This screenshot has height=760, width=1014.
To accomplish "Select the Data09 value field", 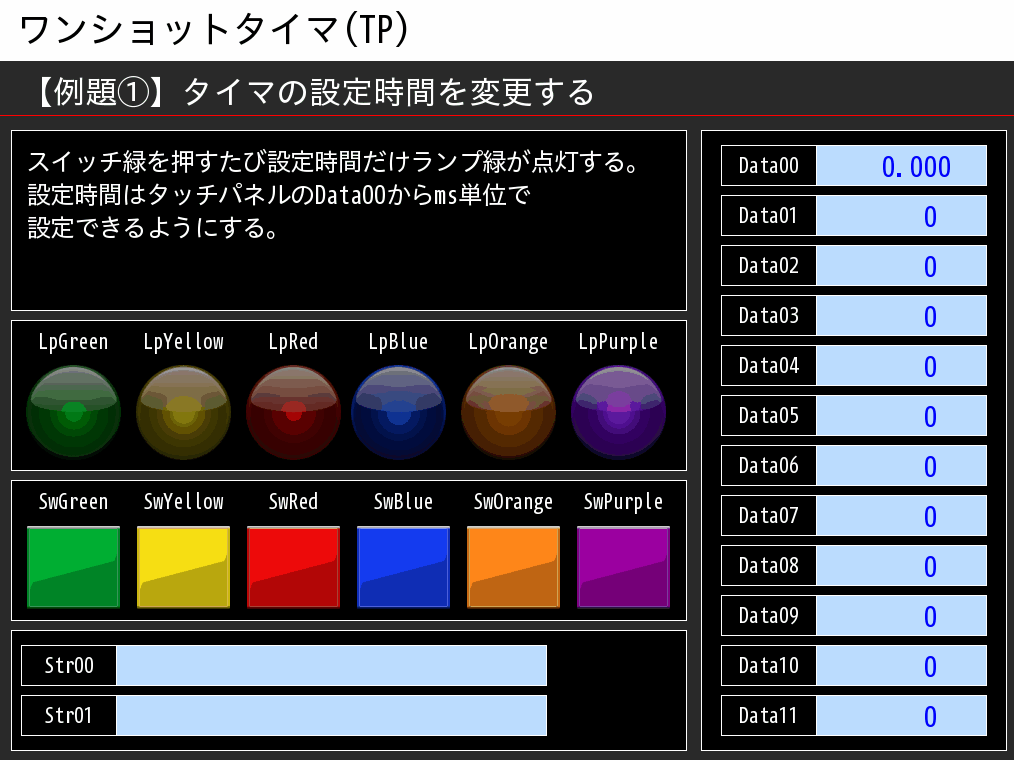I will pos(901,615).
